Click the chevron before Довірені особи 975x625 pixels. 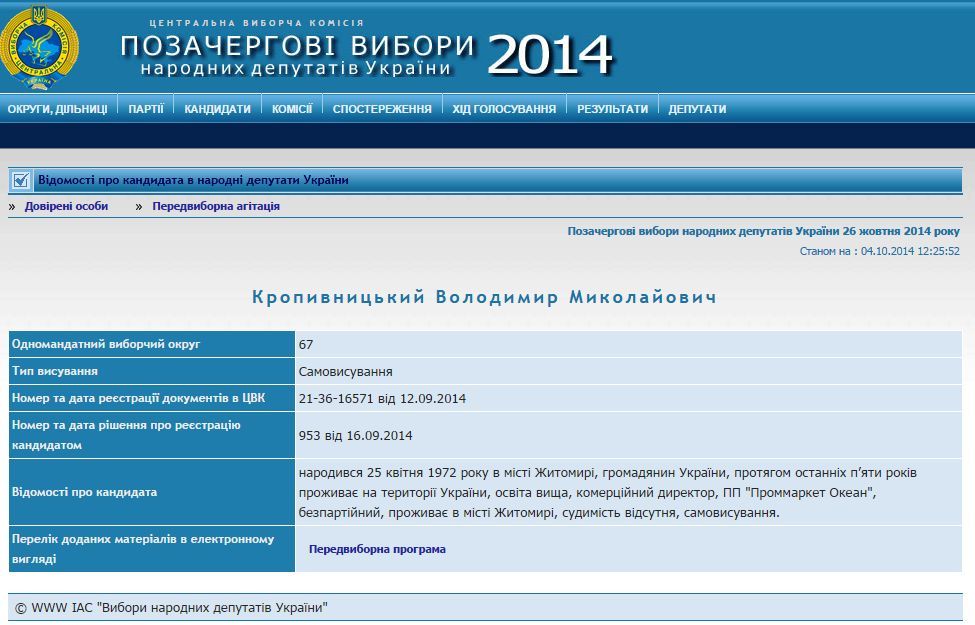click(10, 205)
